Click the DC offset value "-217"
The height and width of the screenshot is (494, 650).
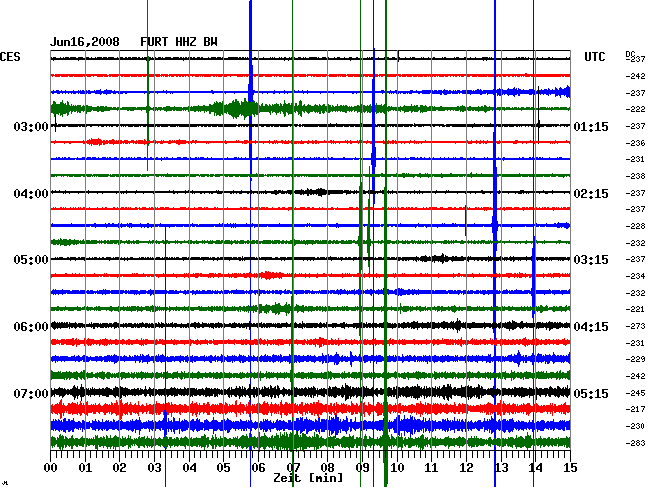pos(635,409)
